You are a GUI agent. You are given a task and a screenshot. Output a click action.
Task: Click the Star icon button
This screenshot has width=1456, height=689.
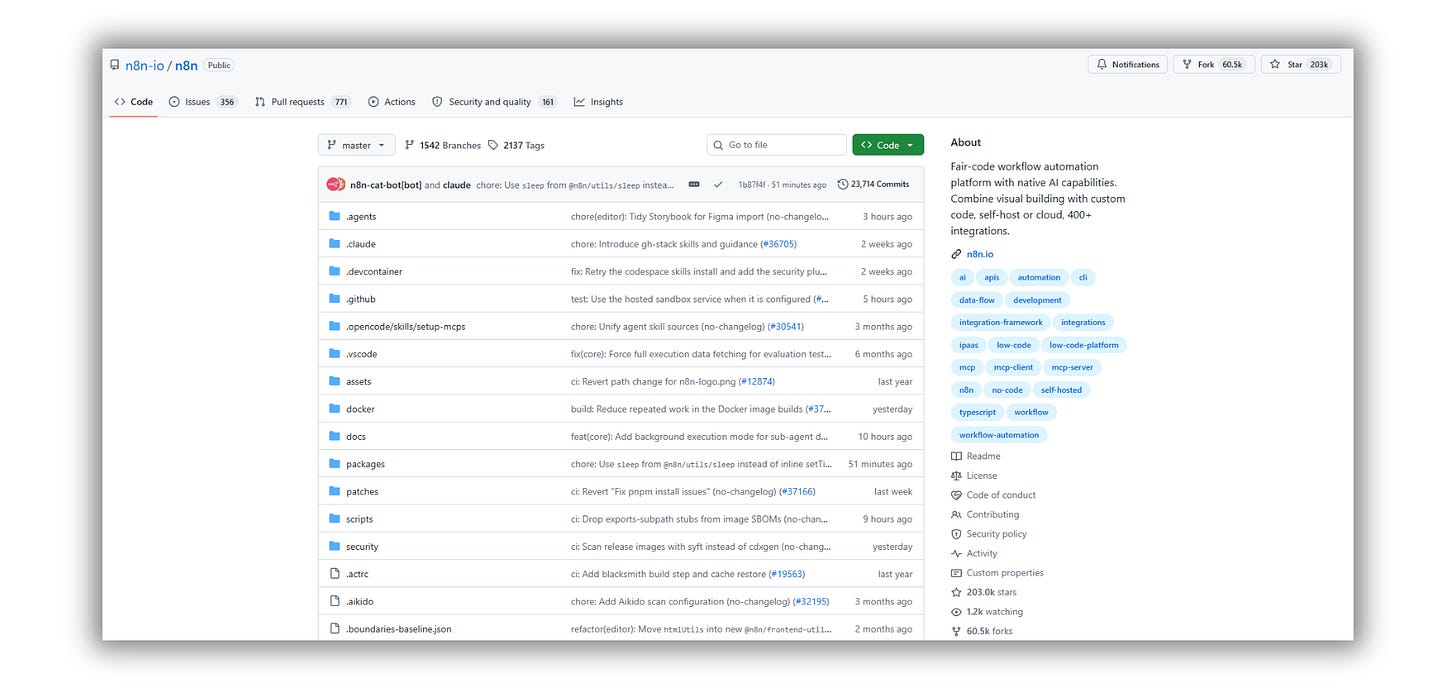point(1275,64)
